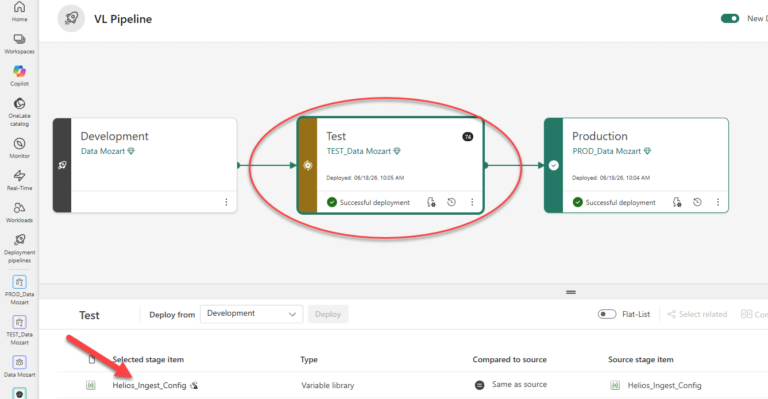Open the Monitor hub
This screenshot has width=768, height=399.
pyautogui.click(x=20, y=148)
